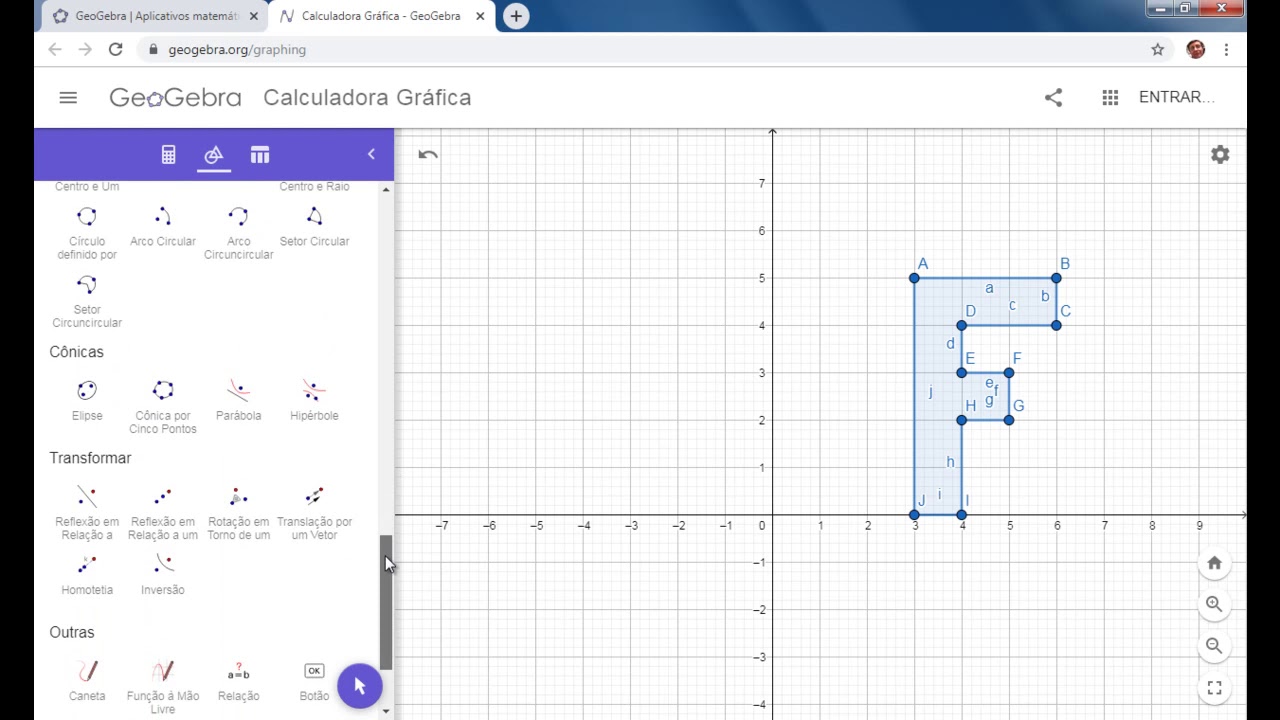This screenshot has width=1280, height=720.
Task: Select the Círculo definido por tool
Action: click(x=87, y=231)
